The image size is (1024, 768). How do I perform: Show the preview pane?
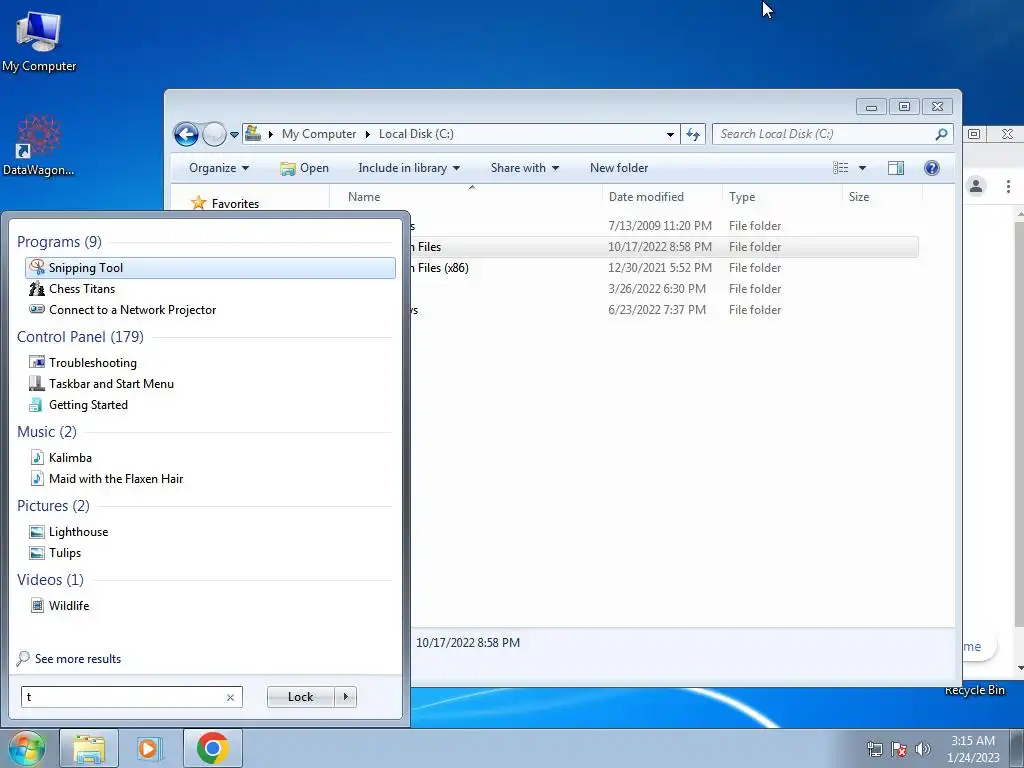pos(896,168)
